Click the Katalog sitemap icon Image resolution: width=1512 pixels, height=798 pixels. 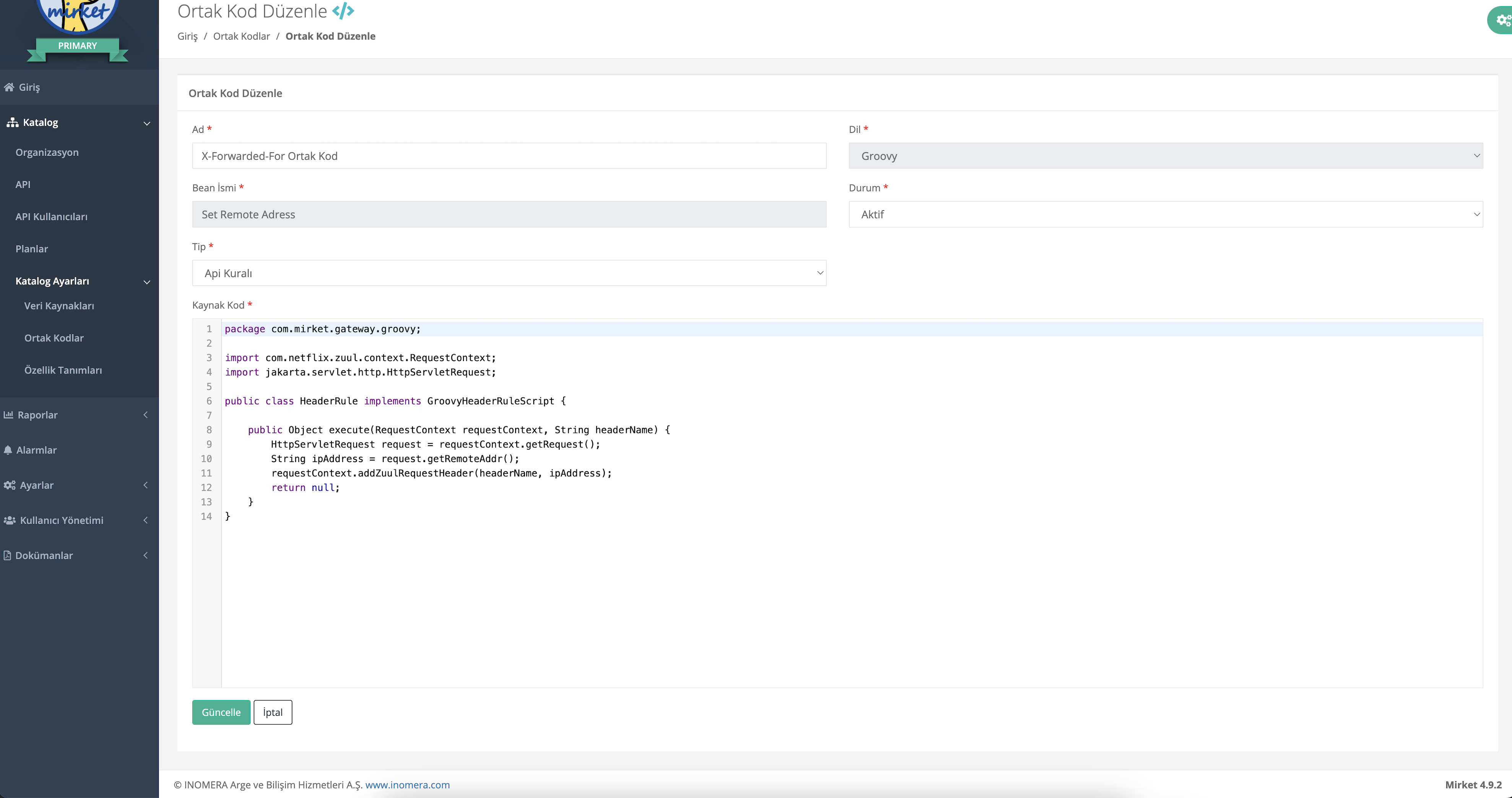[12, 122]
